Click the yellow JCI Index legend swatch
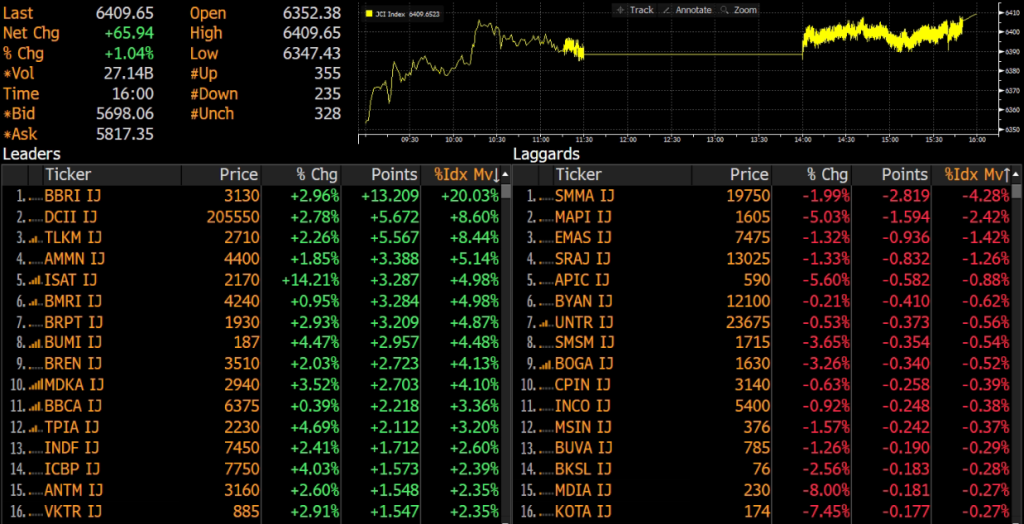This screenshot has width=1024, height=524. point(370,12)
